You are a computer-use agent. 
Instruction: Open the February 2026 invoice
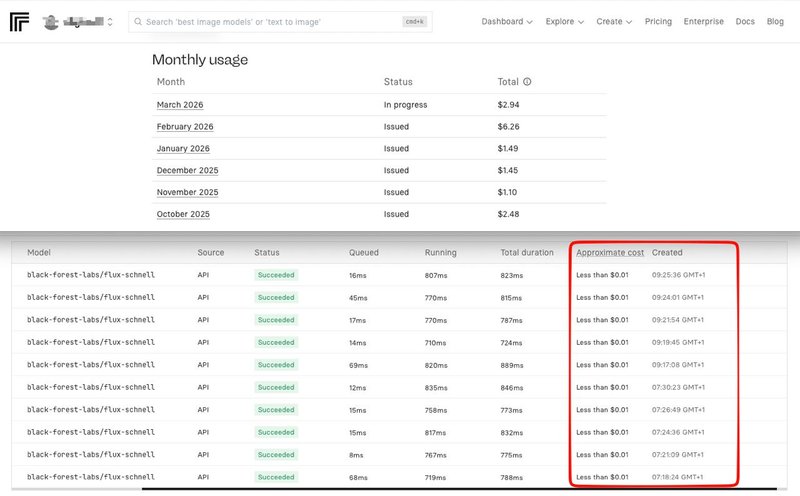tap(185, 127)
